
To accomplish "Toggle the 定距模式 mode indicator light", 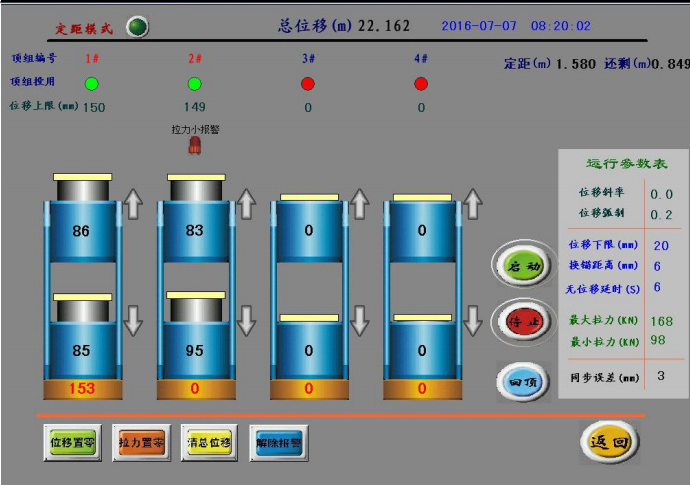I will pos(138,27).
